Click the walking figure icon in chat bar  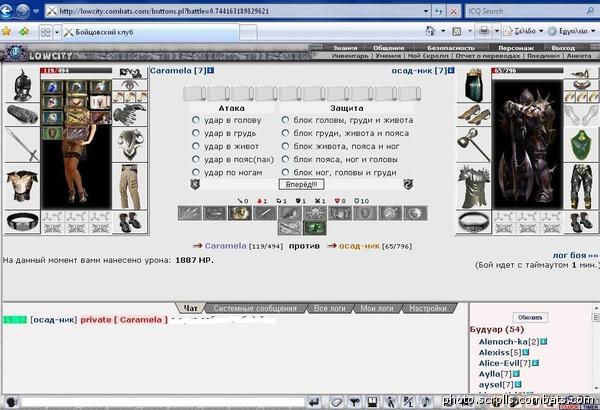pyautogui.click(x=390, y=402)
